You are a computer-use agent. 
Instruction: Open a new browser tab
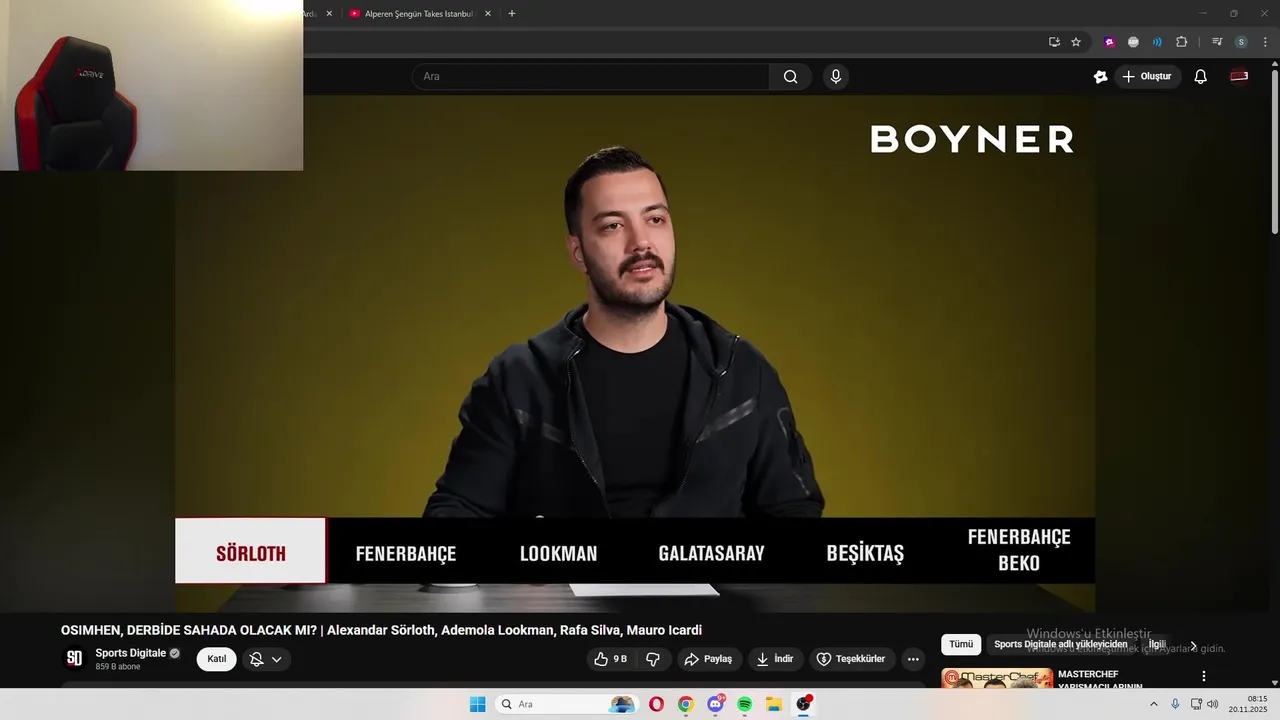[512, 14]
